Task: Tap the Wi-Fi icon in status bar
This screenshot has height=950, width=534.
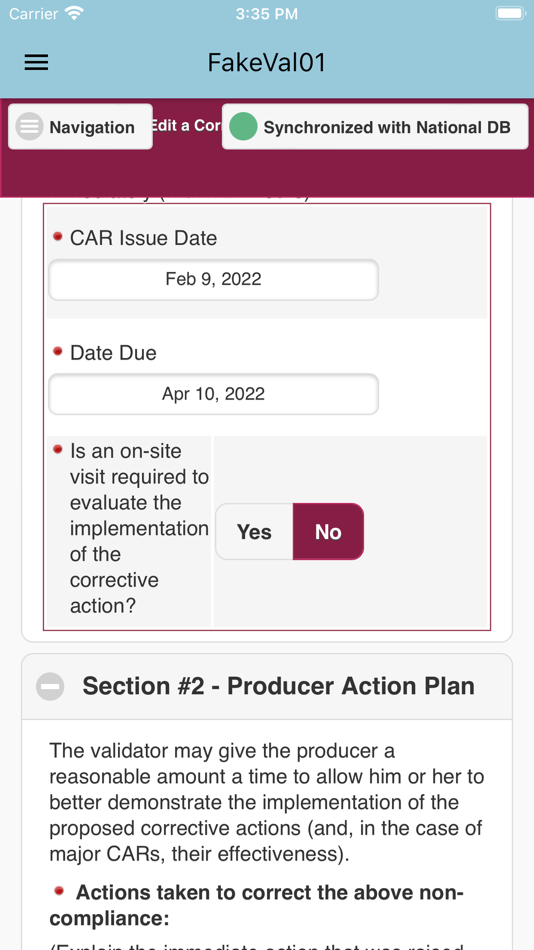Action: click(x=75, y=13)
